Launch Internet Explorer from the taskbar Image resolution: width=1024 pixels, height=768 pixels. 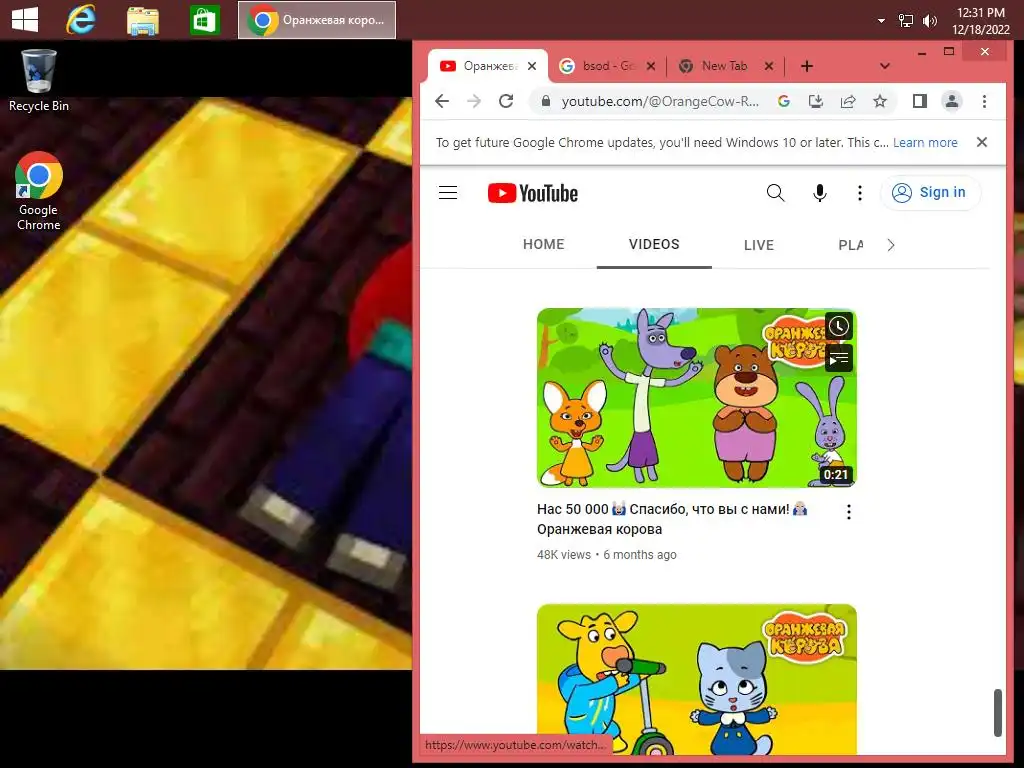(x=81, y=20)
